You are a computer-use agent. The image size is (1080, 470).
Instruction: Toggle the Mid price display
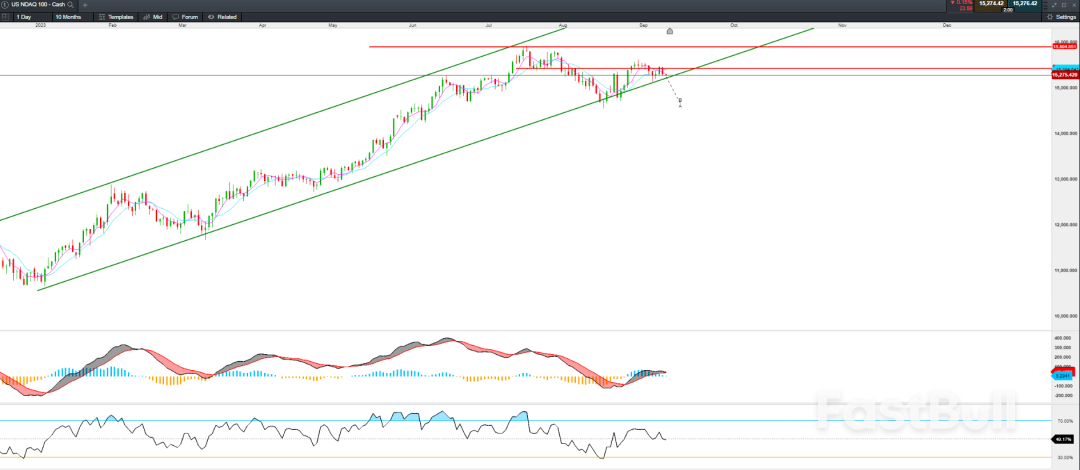coord(153,17)
